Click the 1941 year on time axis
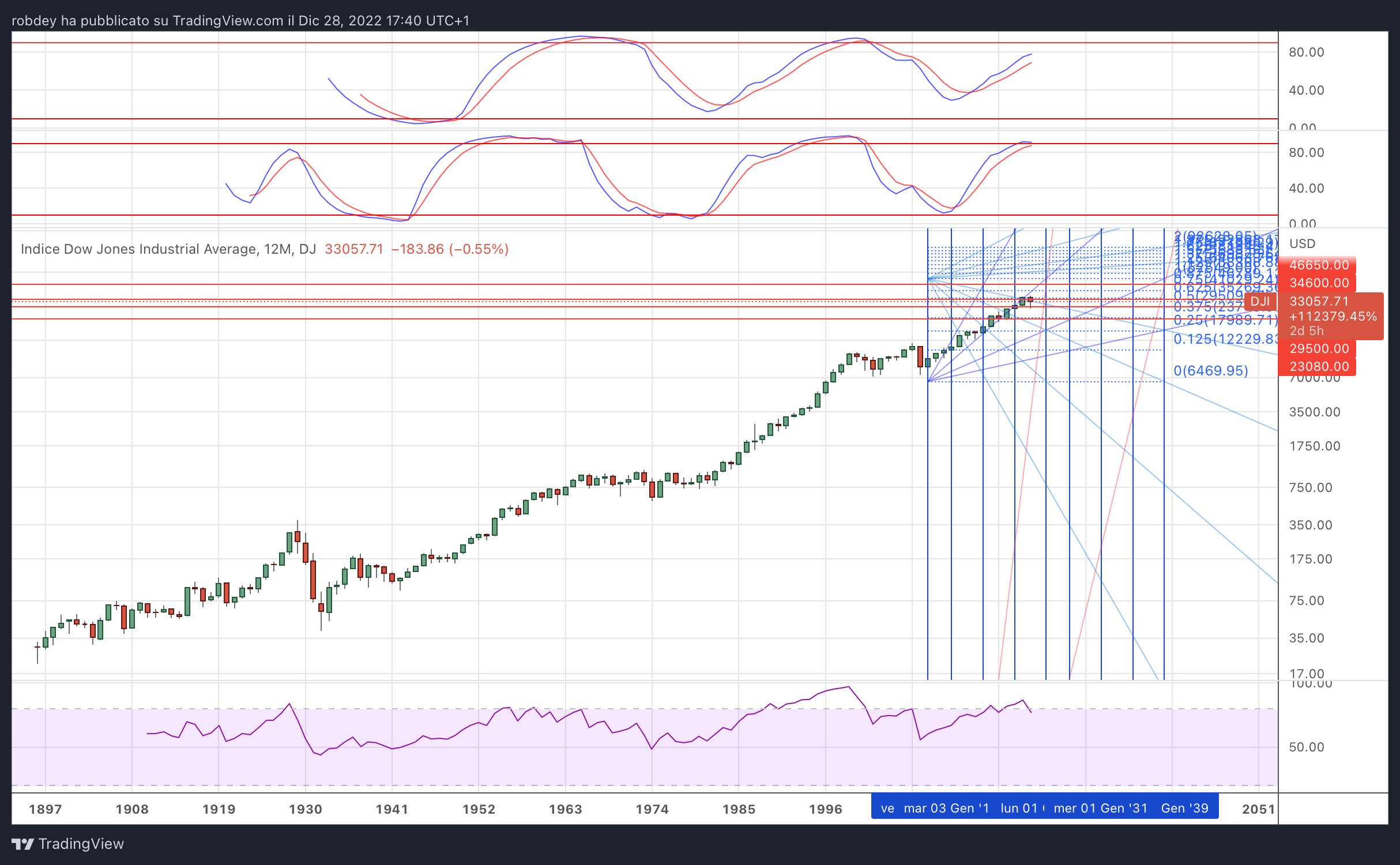 [x=392, y=809]
